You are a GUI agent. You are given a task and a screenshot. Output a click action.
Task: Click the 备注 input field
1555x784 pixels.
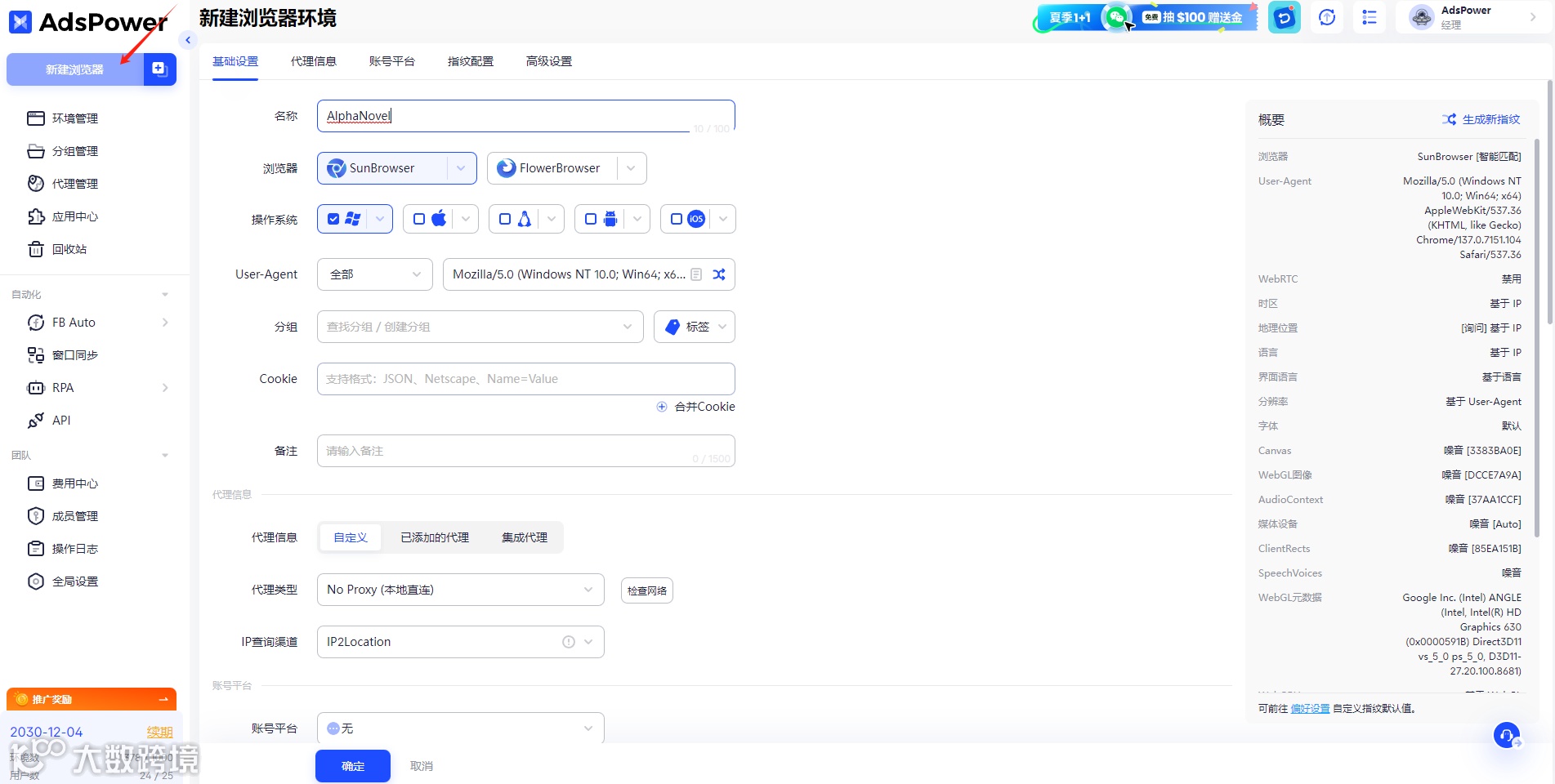[526, 451]
